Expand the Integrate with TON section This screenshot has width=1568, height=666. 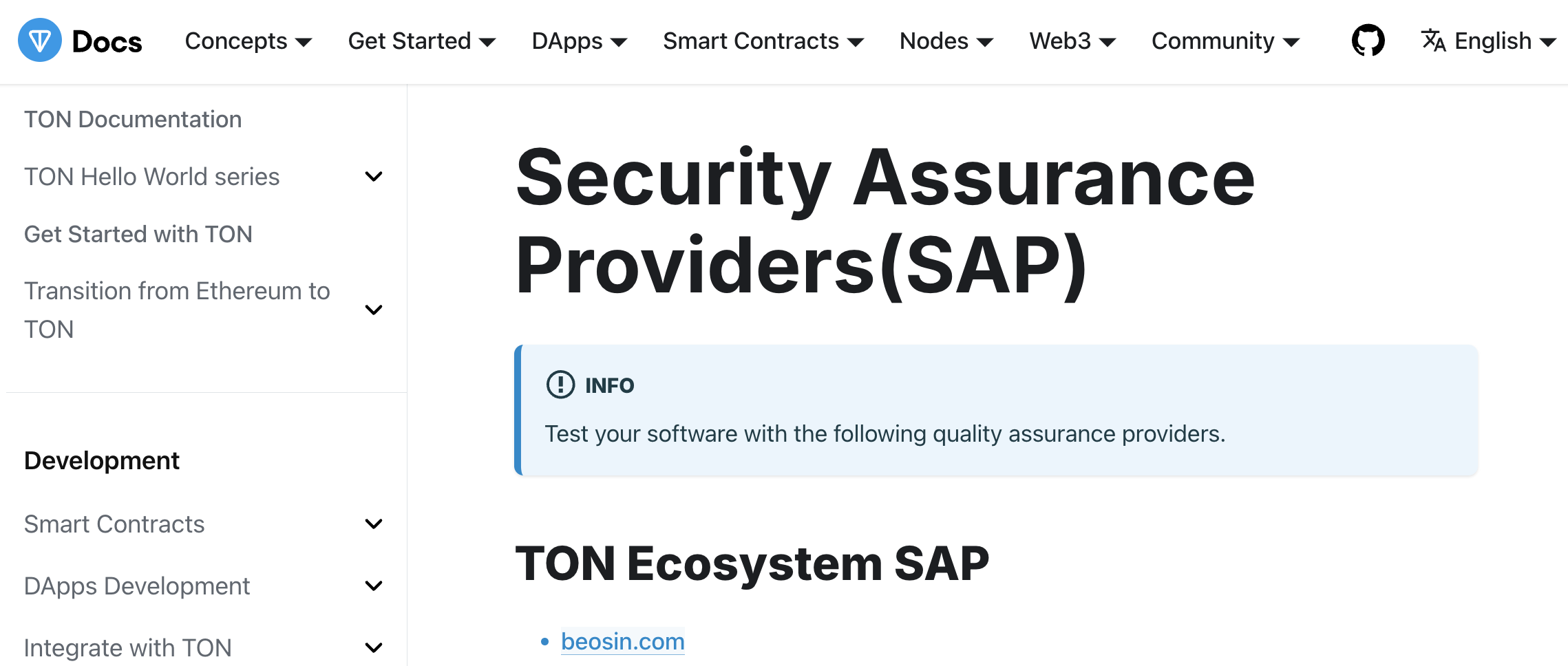click(x=374, y=647)
